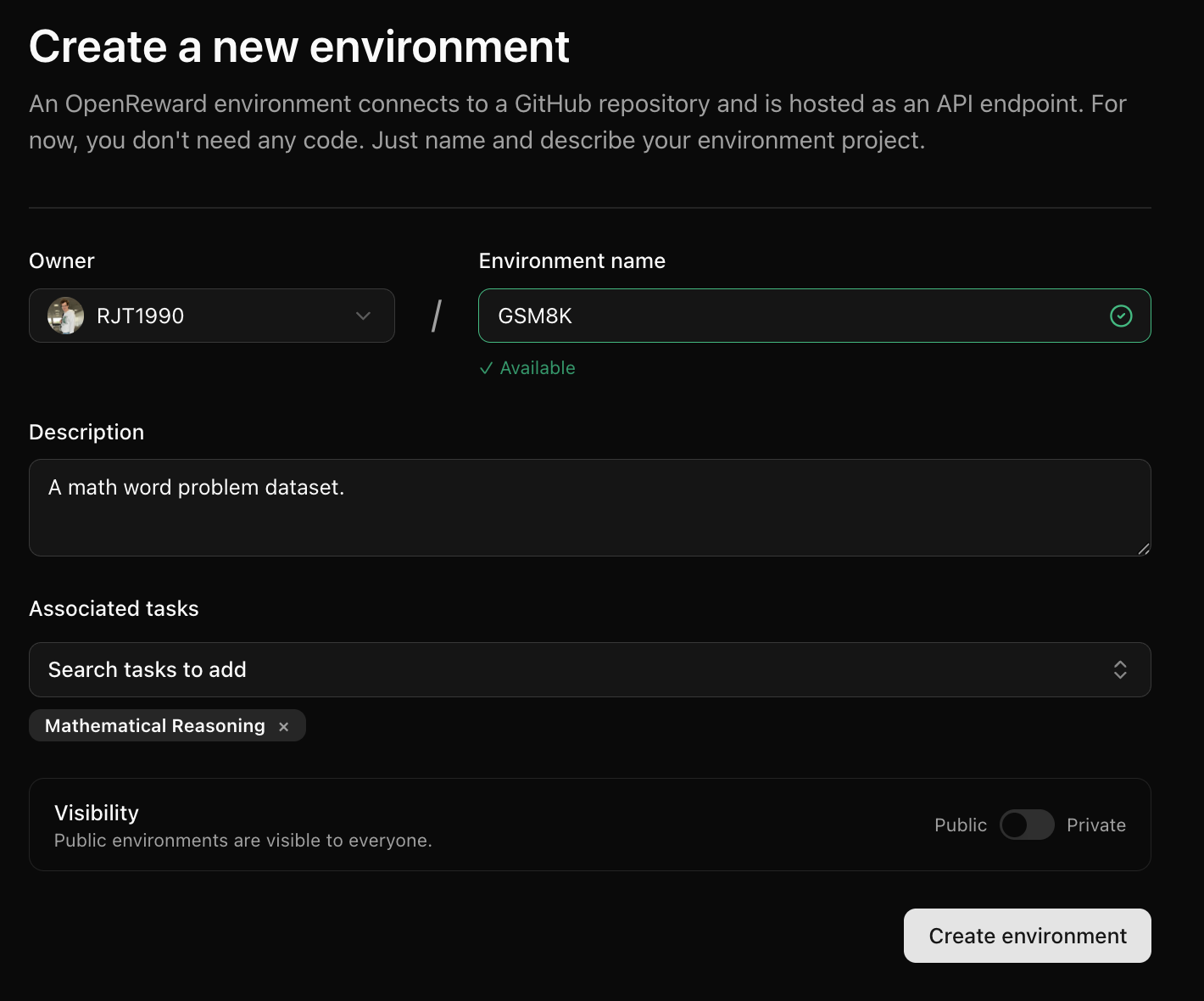
Task: Click the dropdown arrow beside RJT1990
Action: click(363, 316)
